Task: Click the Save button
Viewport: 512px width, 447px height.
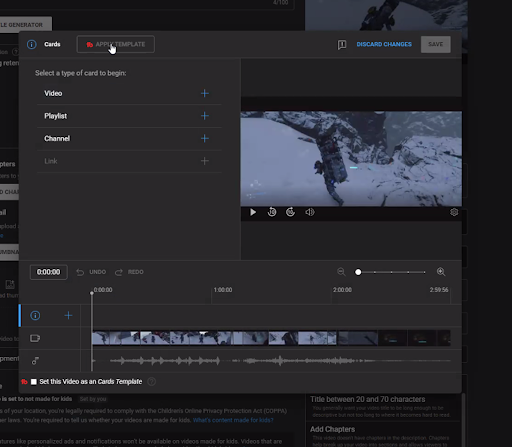Action: 436,44
